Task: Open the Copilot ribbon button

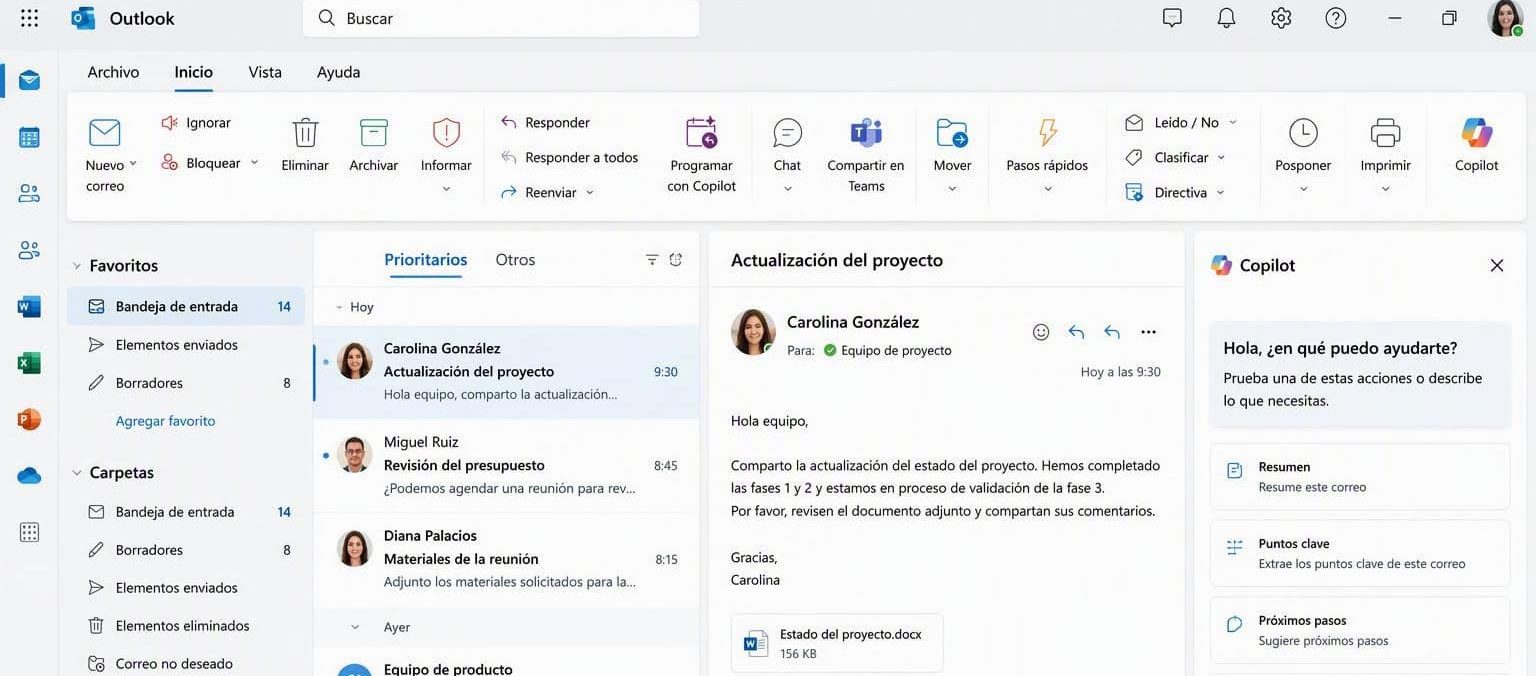Action: (x=1476, y=145)
